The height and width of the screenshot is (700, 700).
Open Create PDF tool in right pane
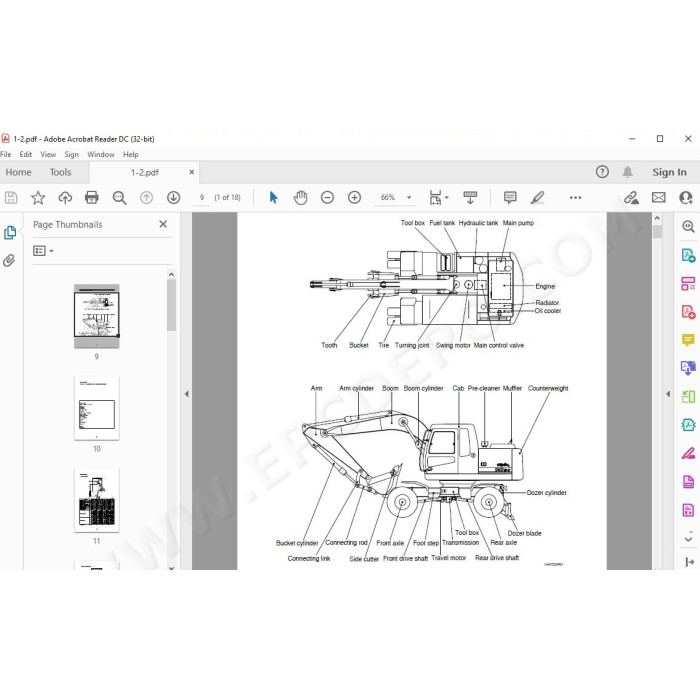(688, 312)
